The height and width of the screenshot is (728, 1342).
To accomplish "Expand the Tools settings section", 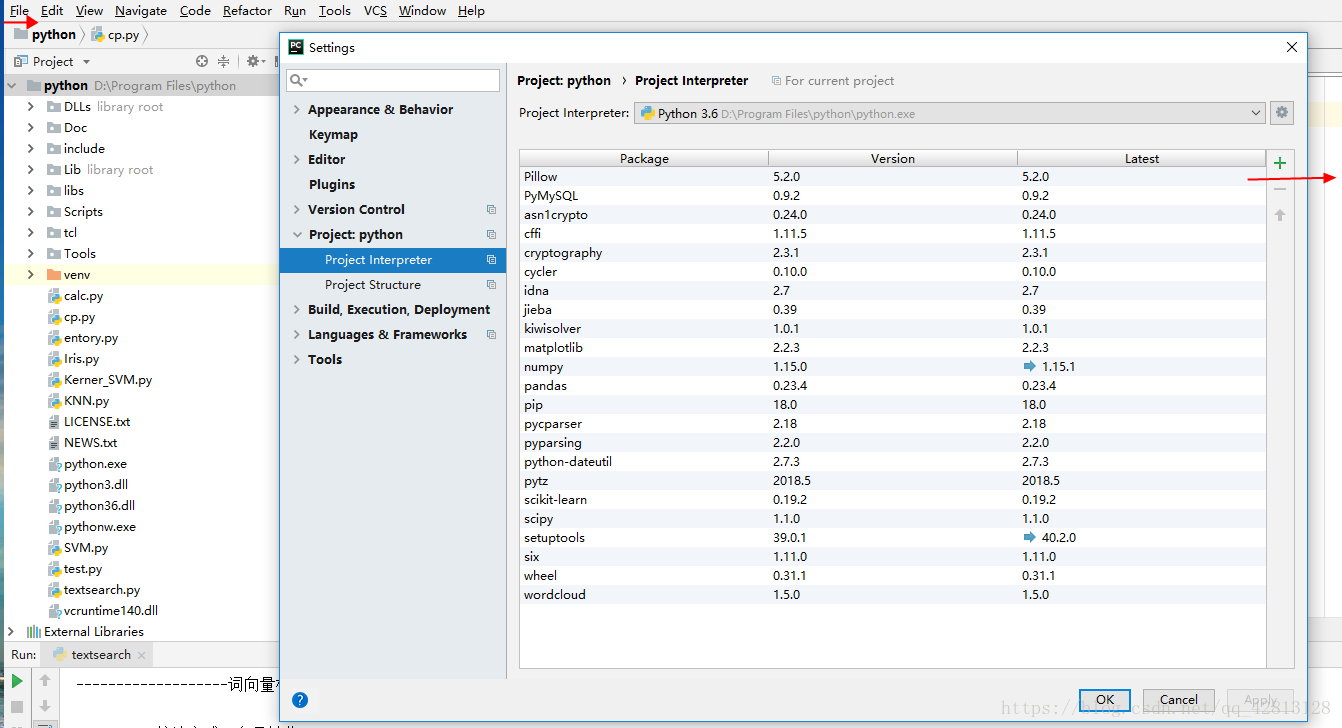I will (297, 360).
